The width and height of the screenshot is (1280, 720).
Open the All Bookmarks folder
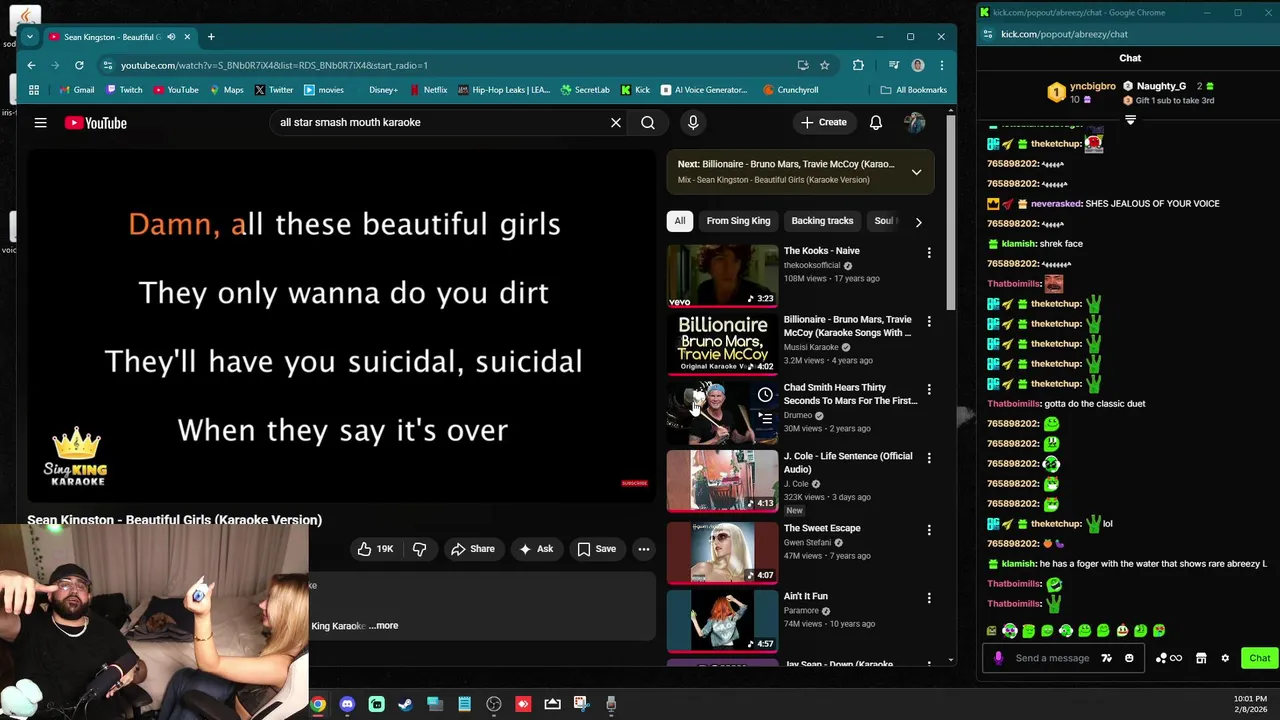click(913, 90)
